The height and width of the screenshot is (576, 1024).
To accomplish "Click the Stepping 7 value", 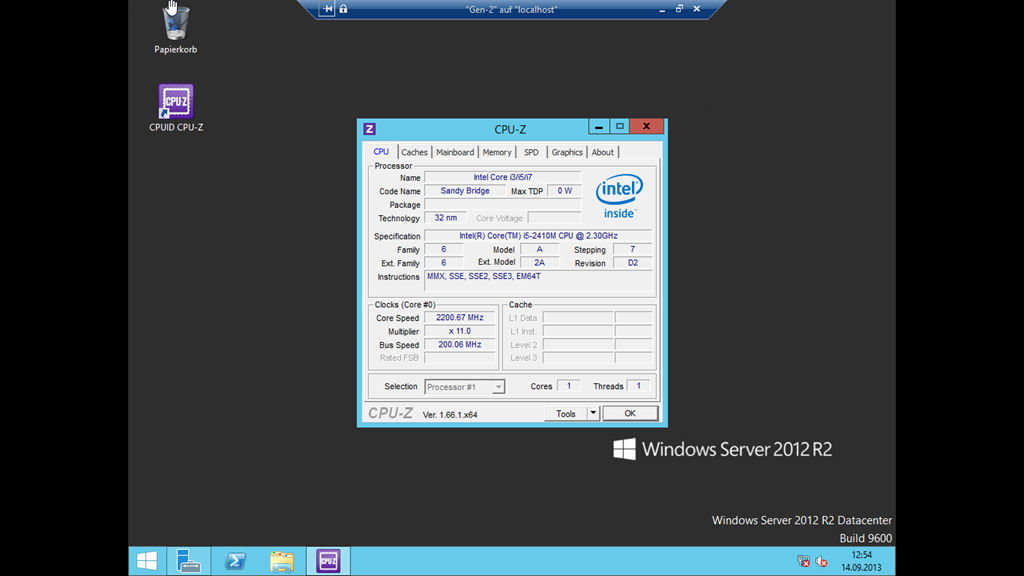I will (x=632, y=249).
